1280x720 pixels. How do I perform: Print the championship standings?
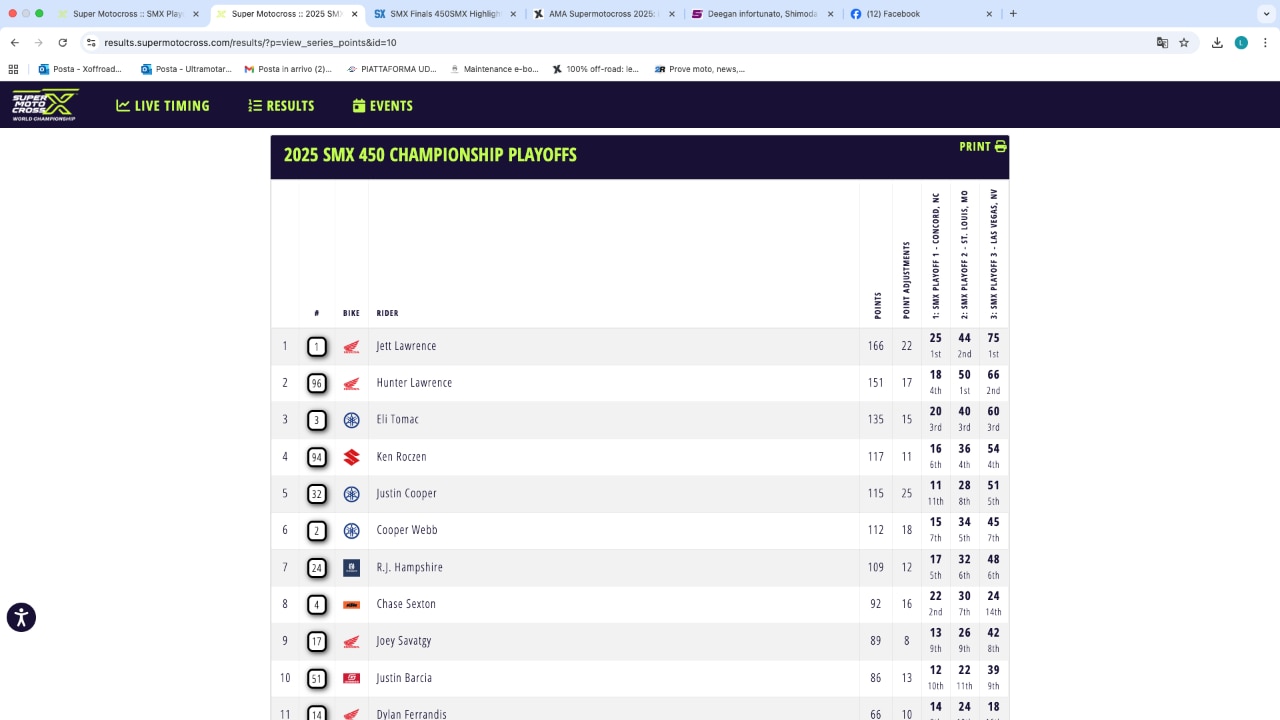pos(982,147)
